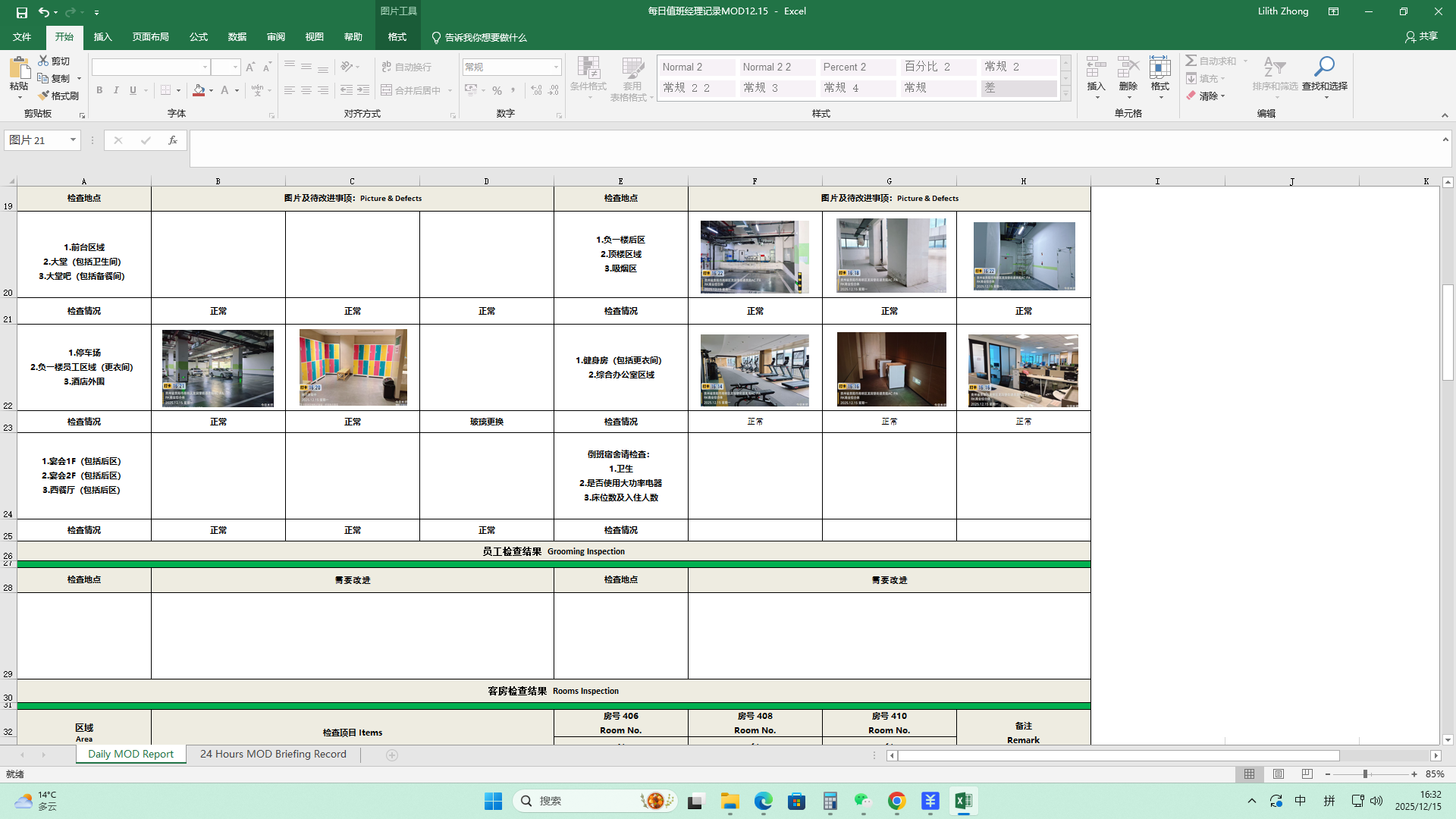Click the Format Painter brush icon
The height and width of the screenshot is (819, 1456).
click(x=44, y=96)
